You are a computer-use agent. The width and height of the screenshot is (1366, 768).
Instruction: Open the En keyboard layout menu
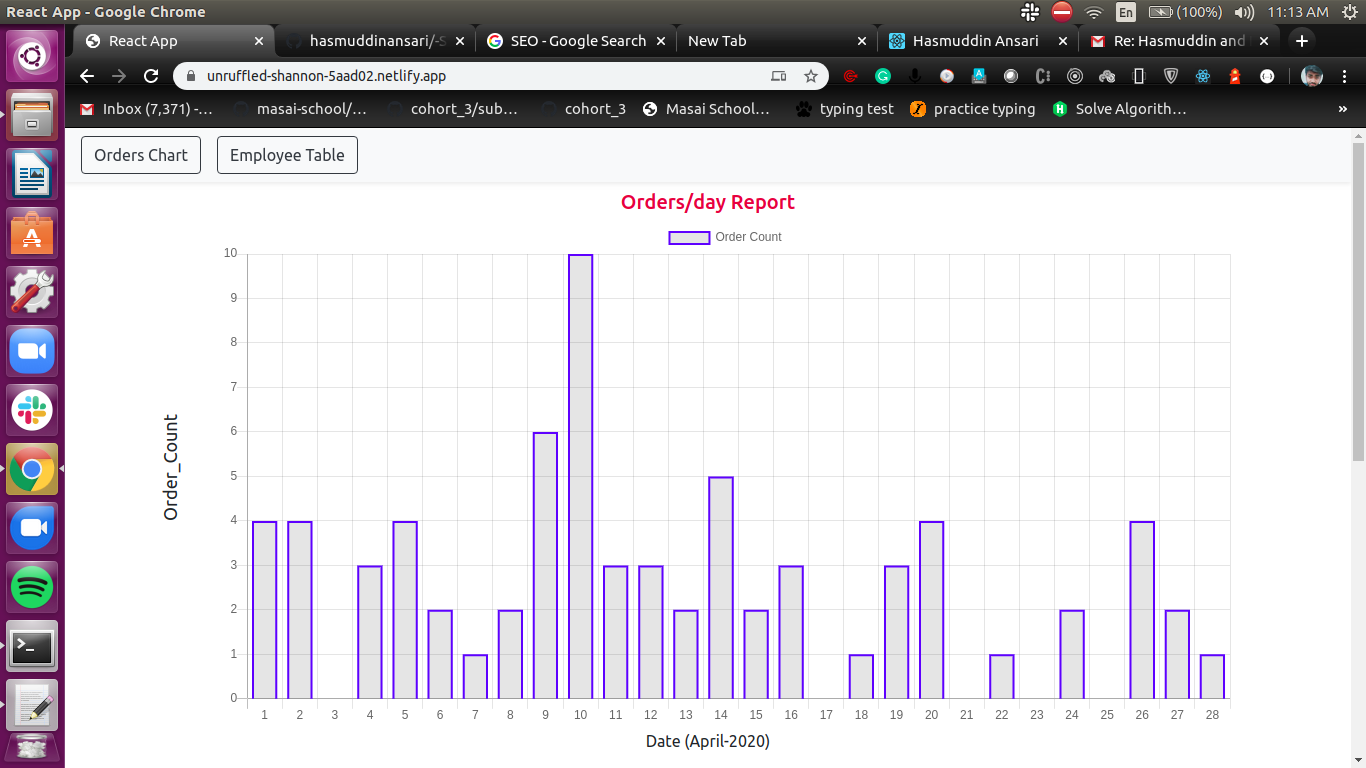point(1126,12)
